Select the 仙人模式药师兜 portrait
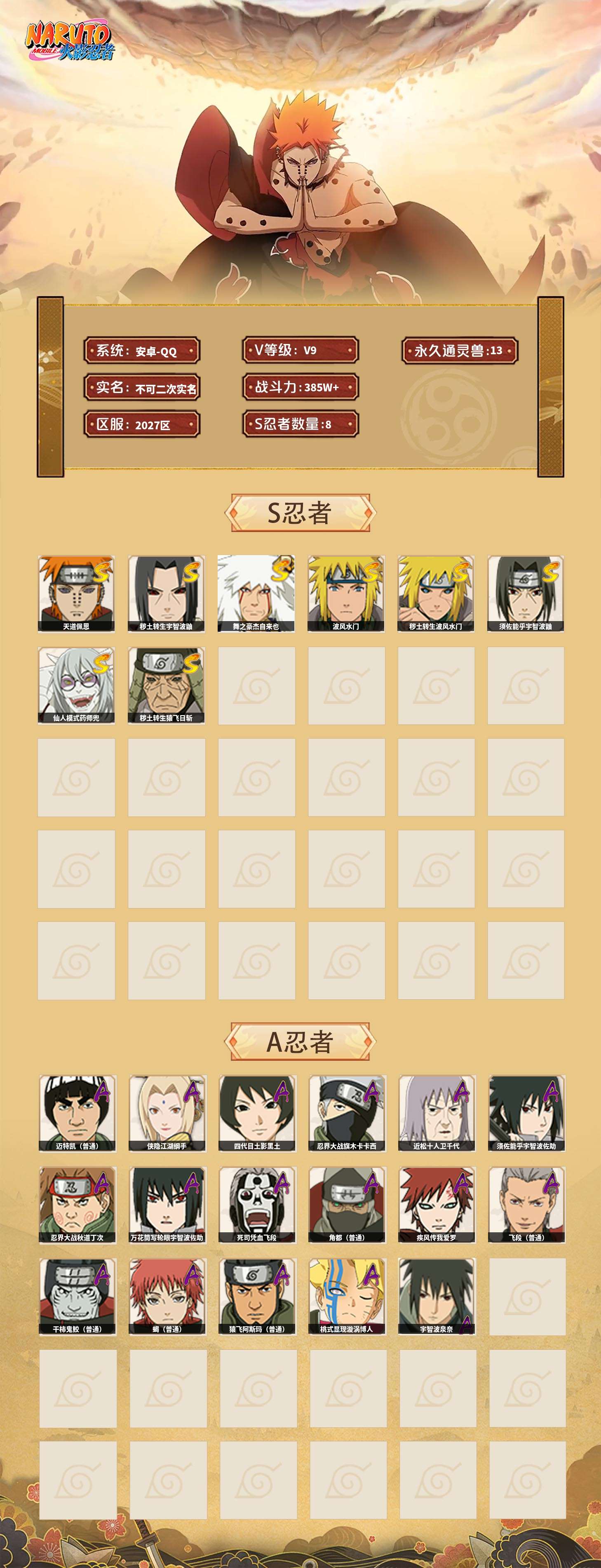The image size is (601, 1568). (76, 685)
